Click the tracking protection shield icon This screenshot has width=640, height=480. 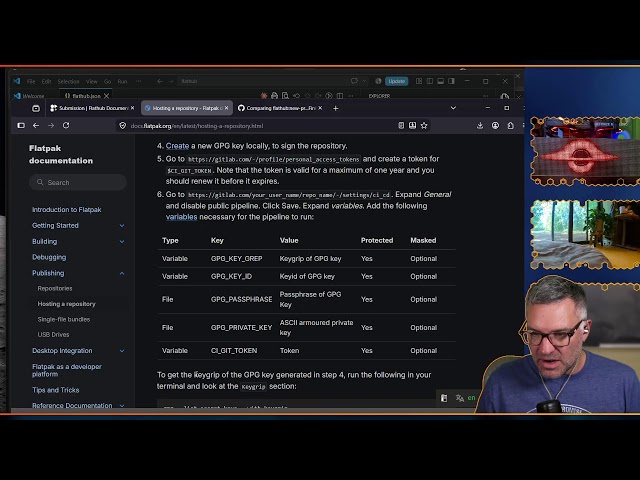pos(122,126)
